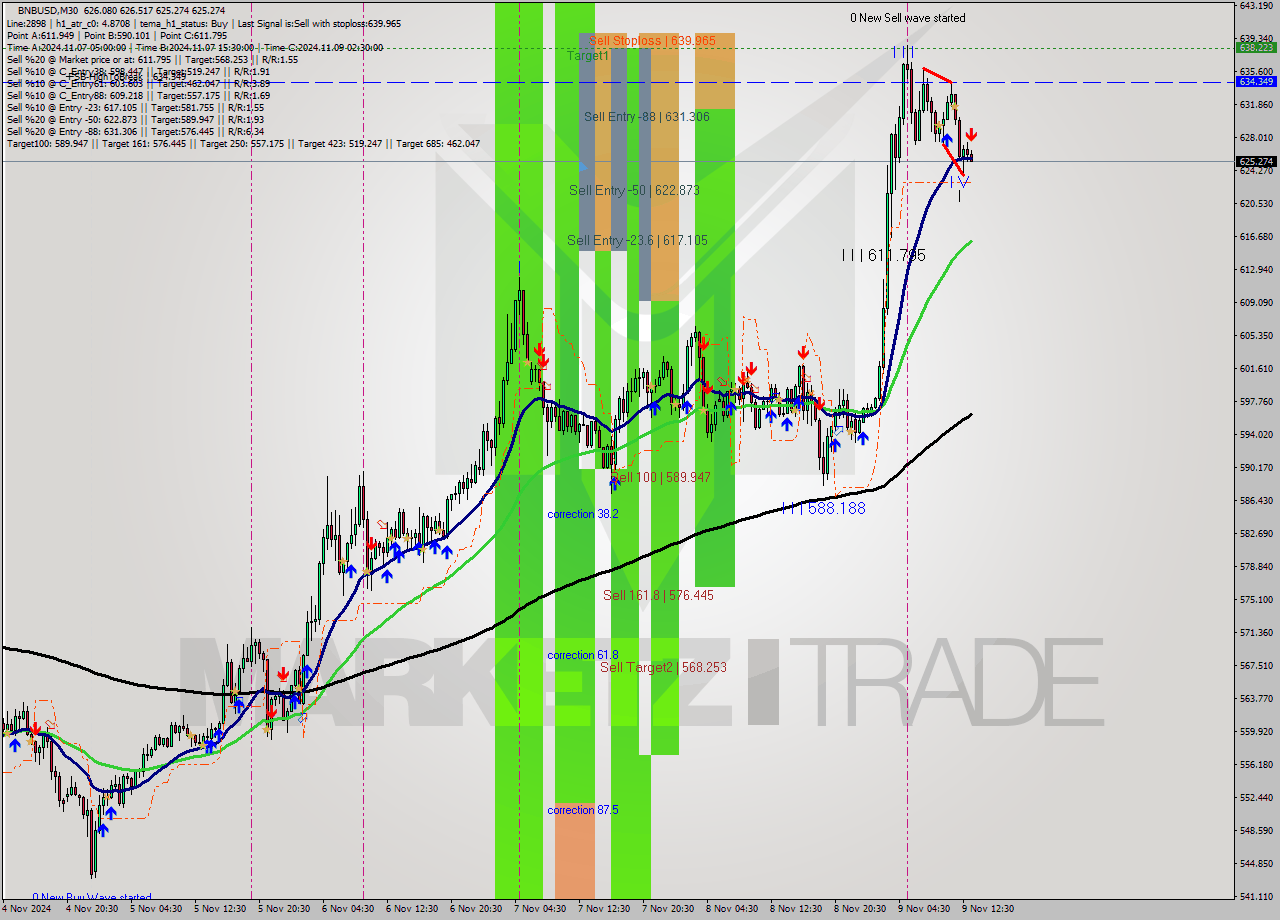This screenshot has height=920, width=1280.
Task: Click the '0 New Buy Wave started' text
Action: pyautogui.click(x=92, y=898)
